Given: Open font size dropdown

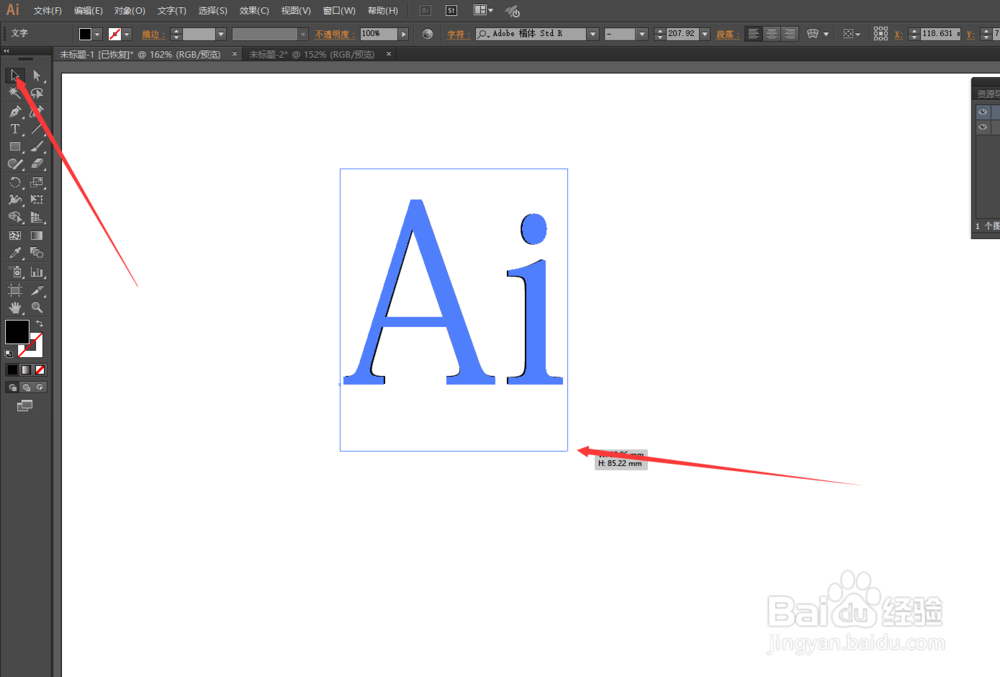Looking at the screenshot, I should click(705, 34).
